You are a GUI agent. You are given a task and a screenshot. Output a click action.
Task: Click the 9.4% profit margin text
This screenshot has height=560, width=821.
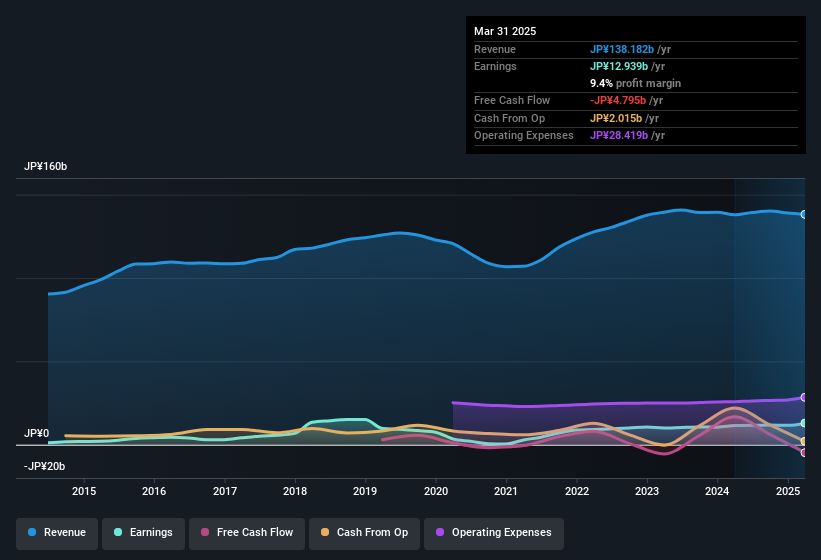click(635, 83)
